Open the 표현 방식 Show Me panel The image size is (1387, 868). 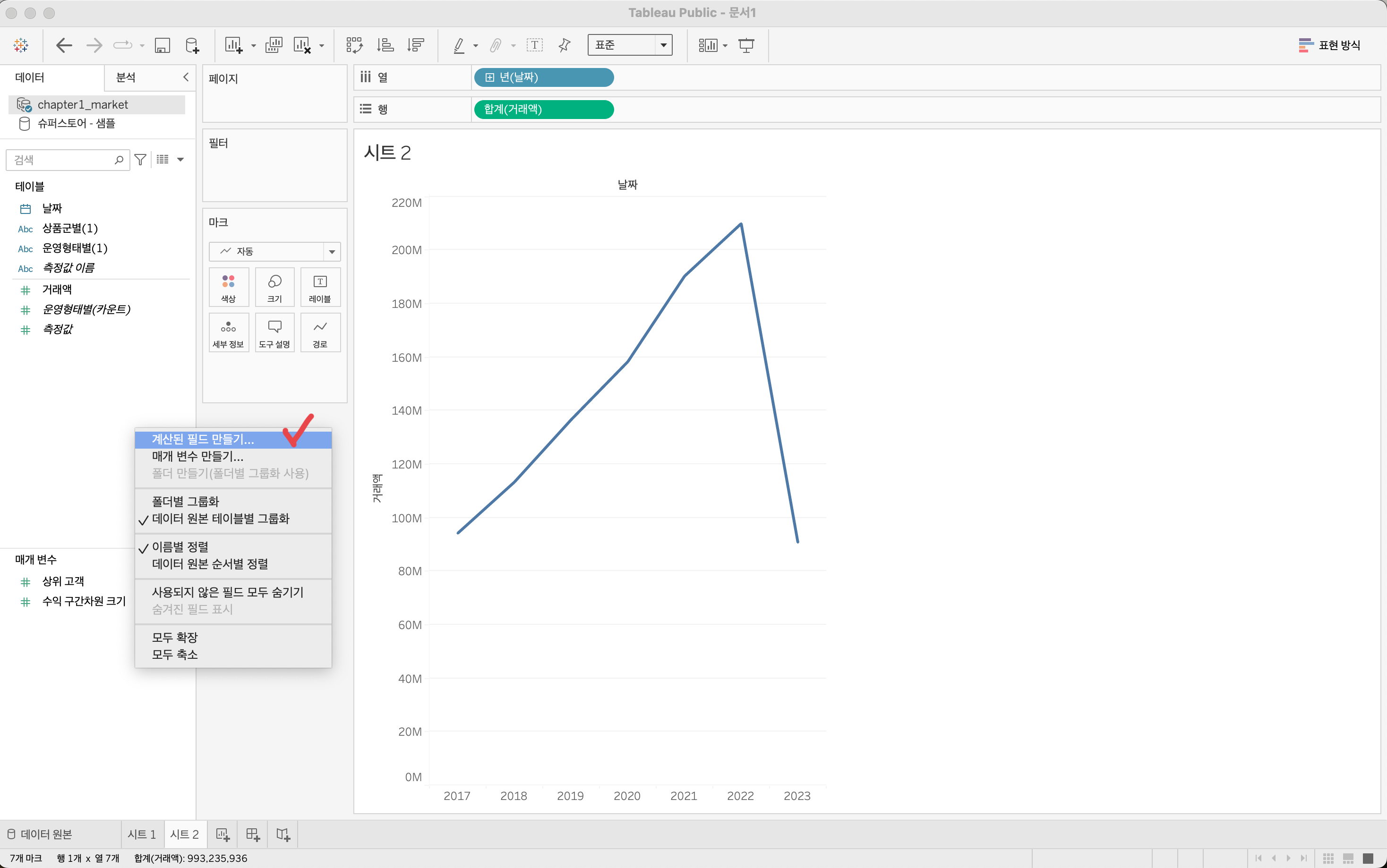click(x=1329, y=45)
